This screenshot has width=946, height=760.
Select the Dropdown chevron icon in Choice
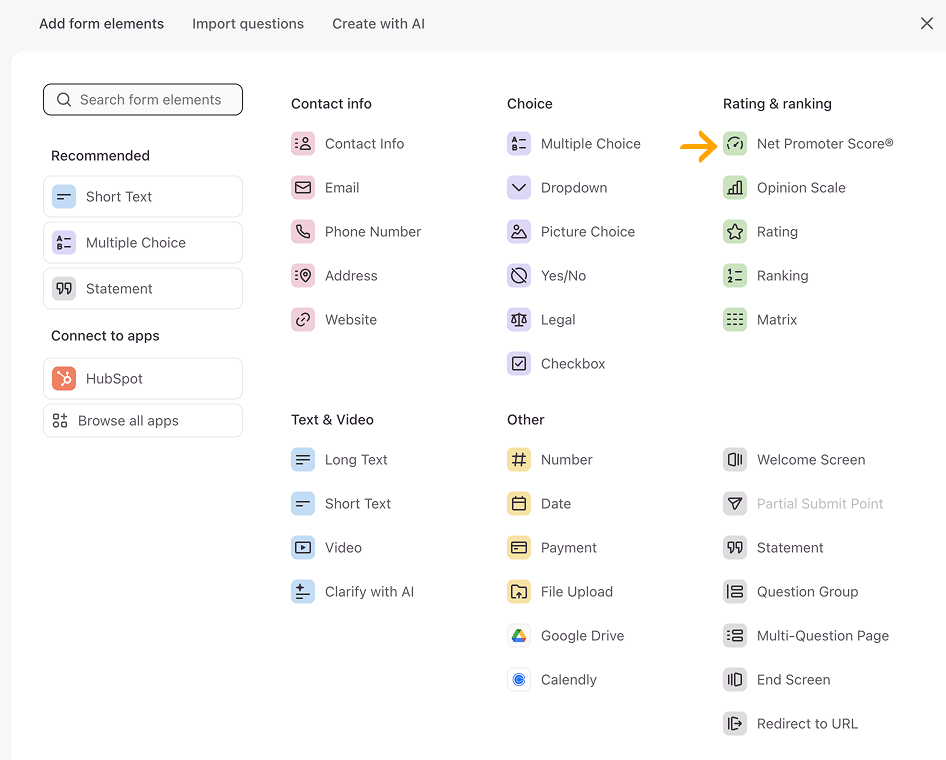[519, 188]
